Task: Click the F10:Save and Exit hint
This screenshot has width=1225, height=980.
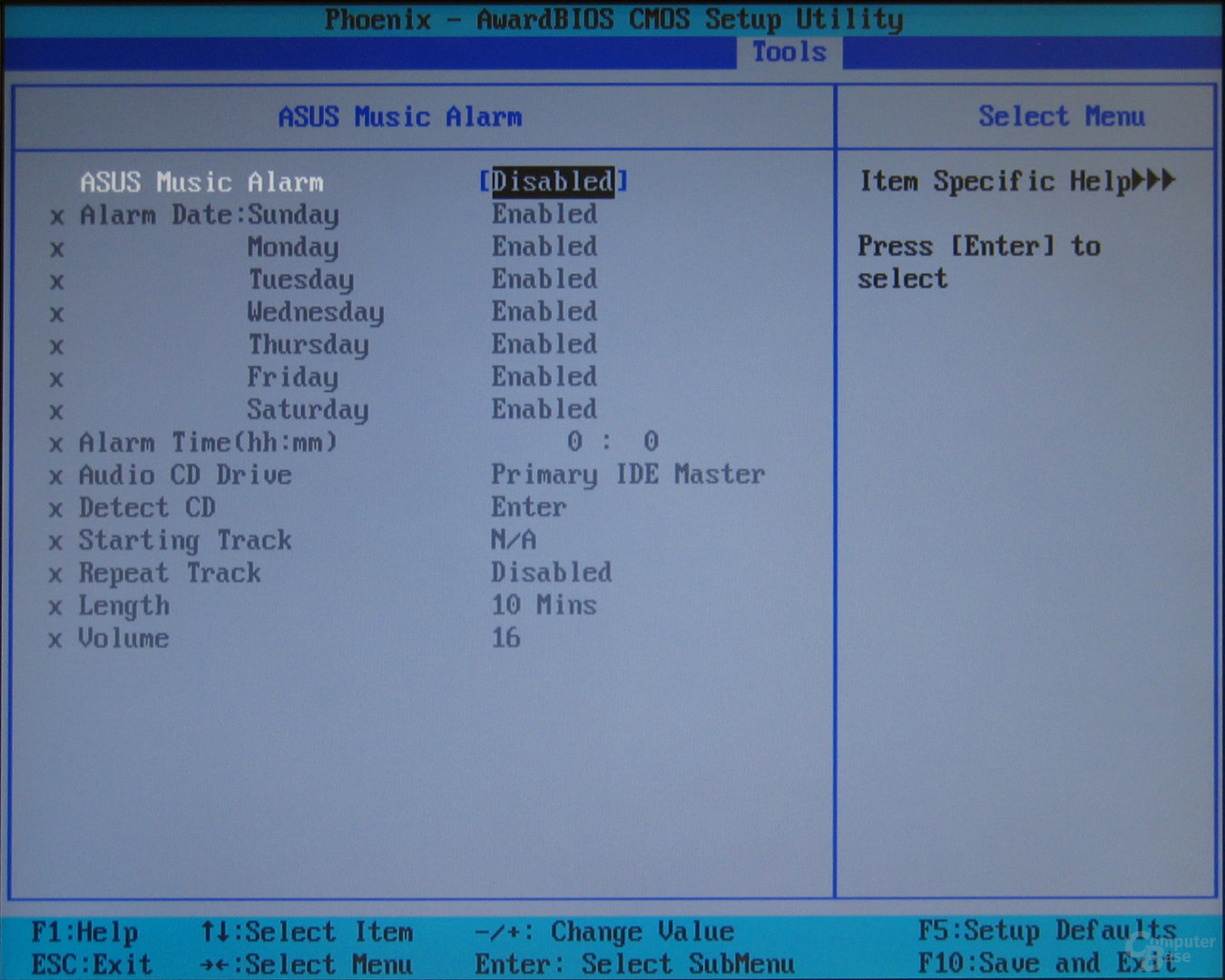Action: click(x=1047, y=963)
